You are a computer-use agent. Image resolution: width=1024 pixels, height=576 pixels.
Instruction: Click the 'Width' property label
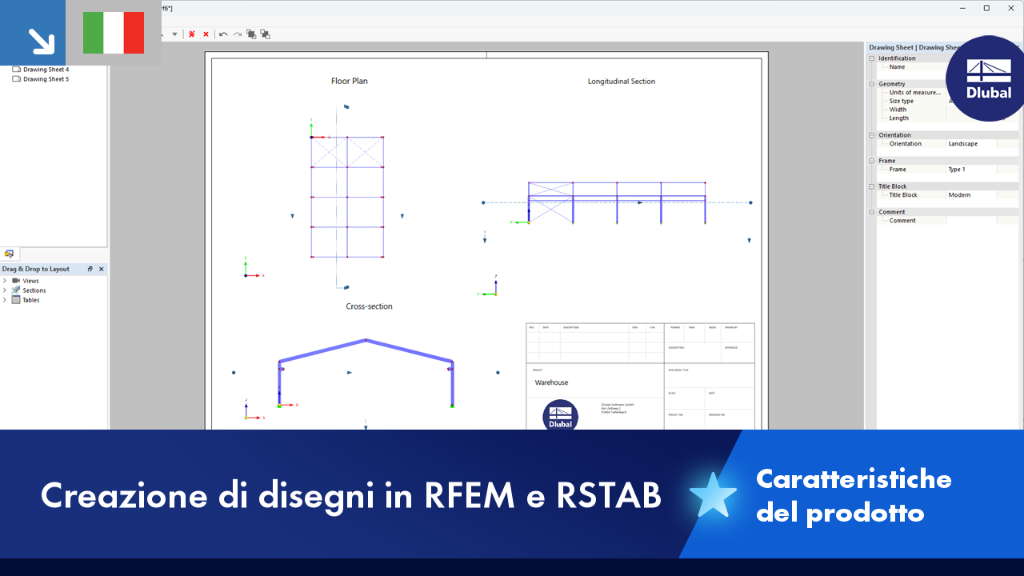click(898, 110)
